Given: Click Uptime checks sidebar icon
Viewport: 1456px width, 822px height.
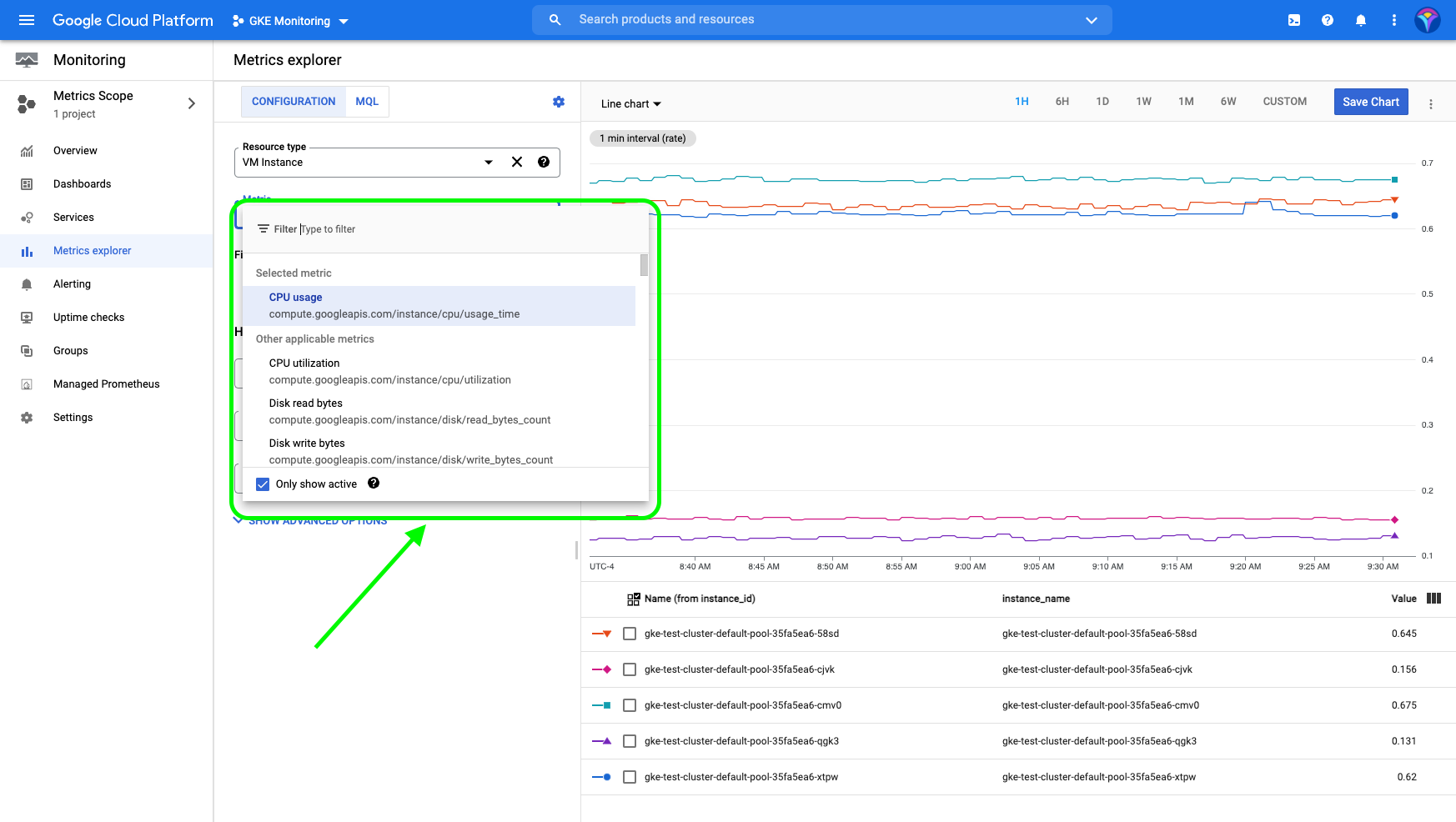Looking at the screenshot, I should [x=27, y=318].
